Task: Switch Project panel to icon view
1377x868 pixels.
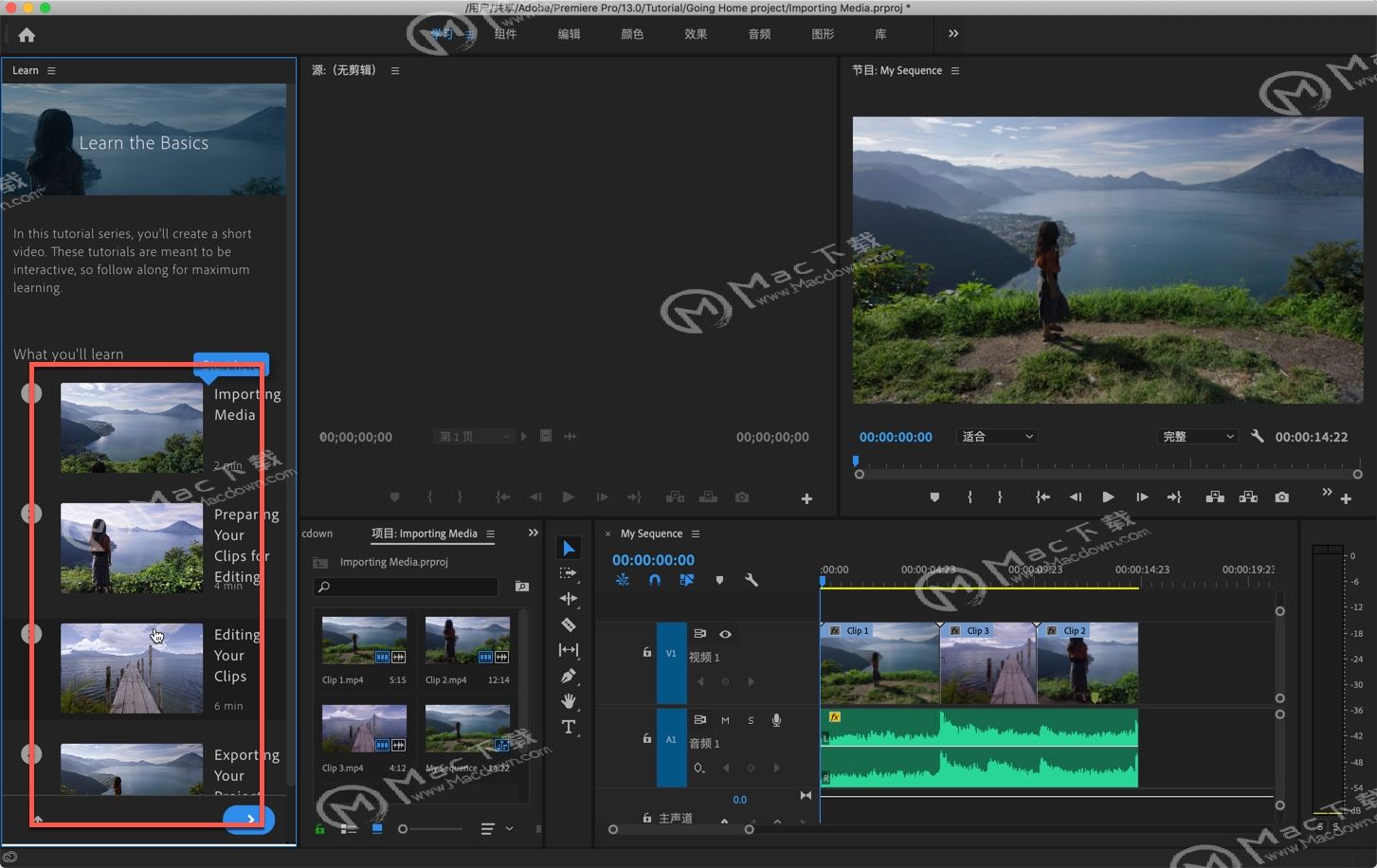Action: [377, 828]
